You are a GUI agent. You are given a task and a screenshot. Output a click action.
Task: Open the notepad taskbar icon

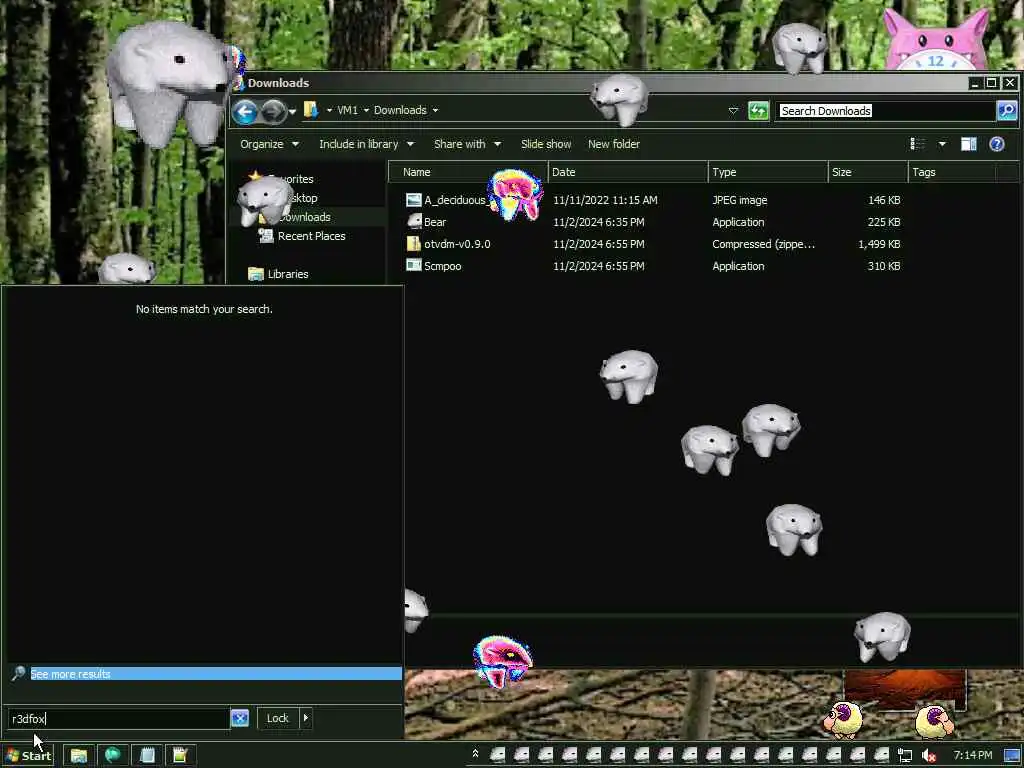coord(147,756)
